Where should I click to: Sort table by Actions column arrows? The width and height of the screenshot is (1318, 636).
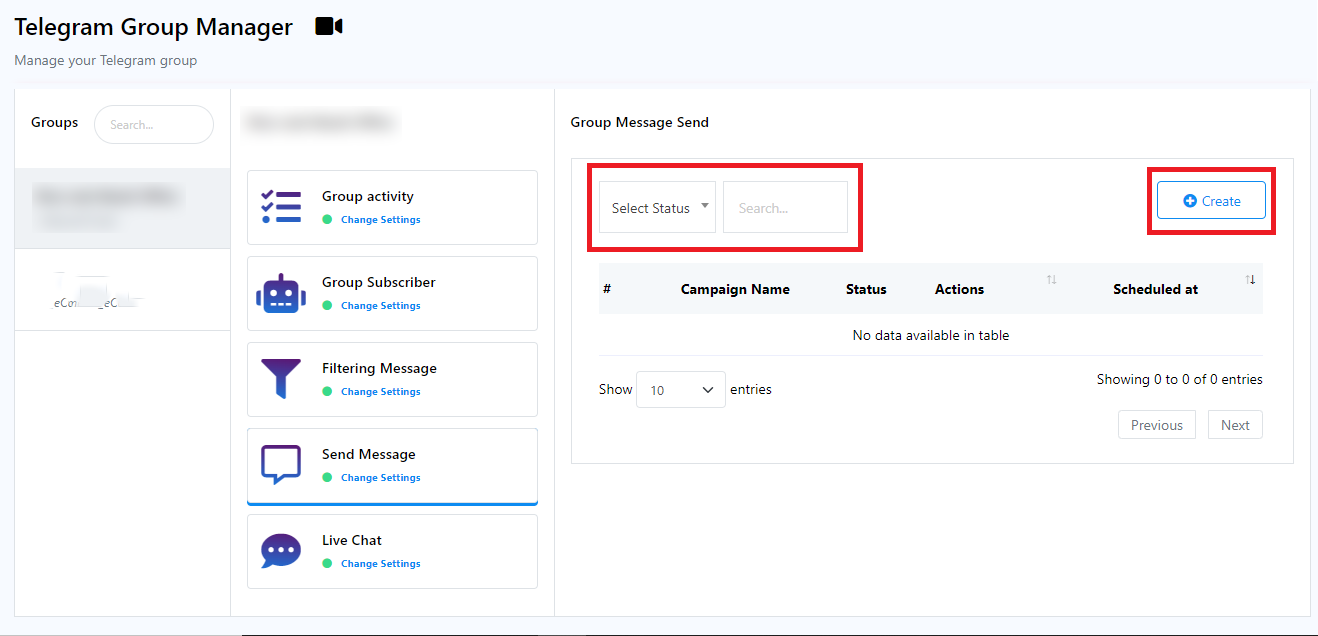tap(1051, 280)
